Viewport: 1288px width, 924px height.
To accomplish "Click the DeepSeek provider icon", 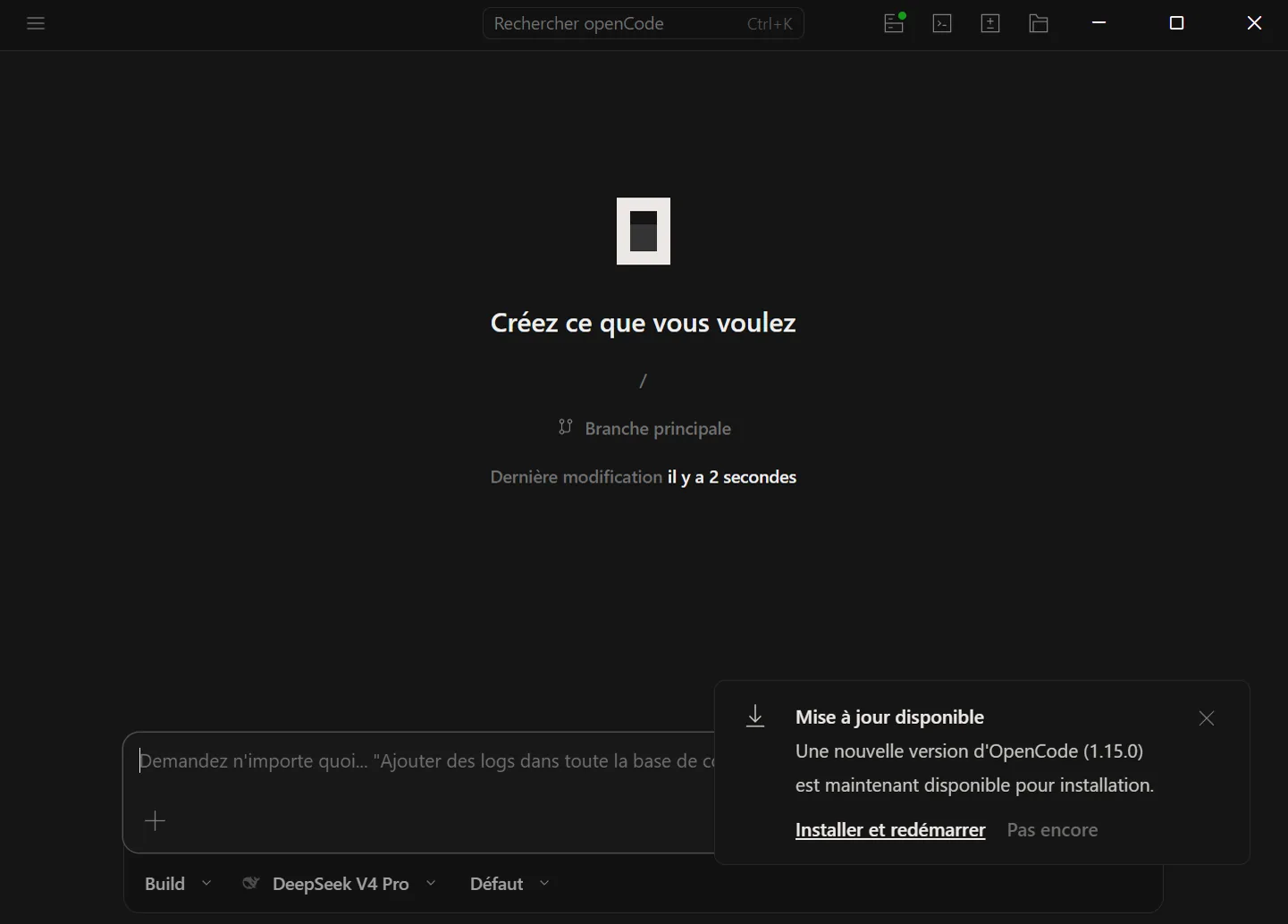I will click(x=251, y=883).
